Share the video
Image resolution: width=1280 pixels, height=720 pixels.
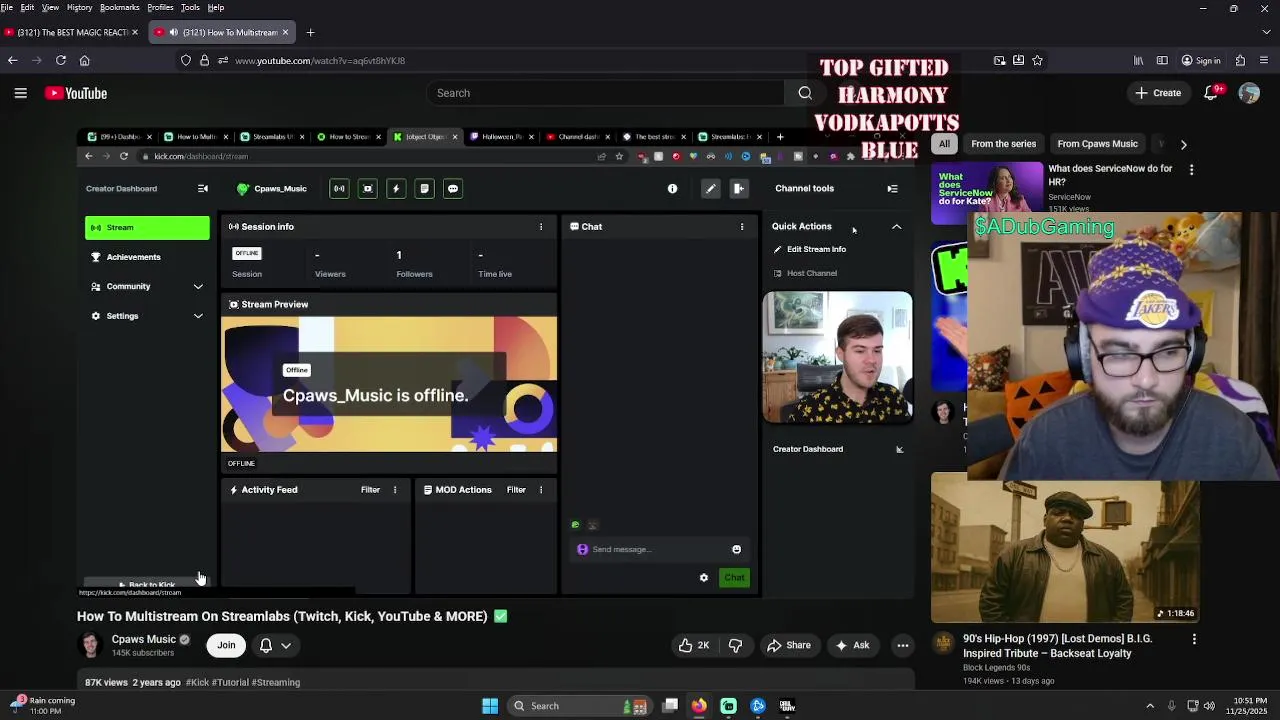(789, 645)
